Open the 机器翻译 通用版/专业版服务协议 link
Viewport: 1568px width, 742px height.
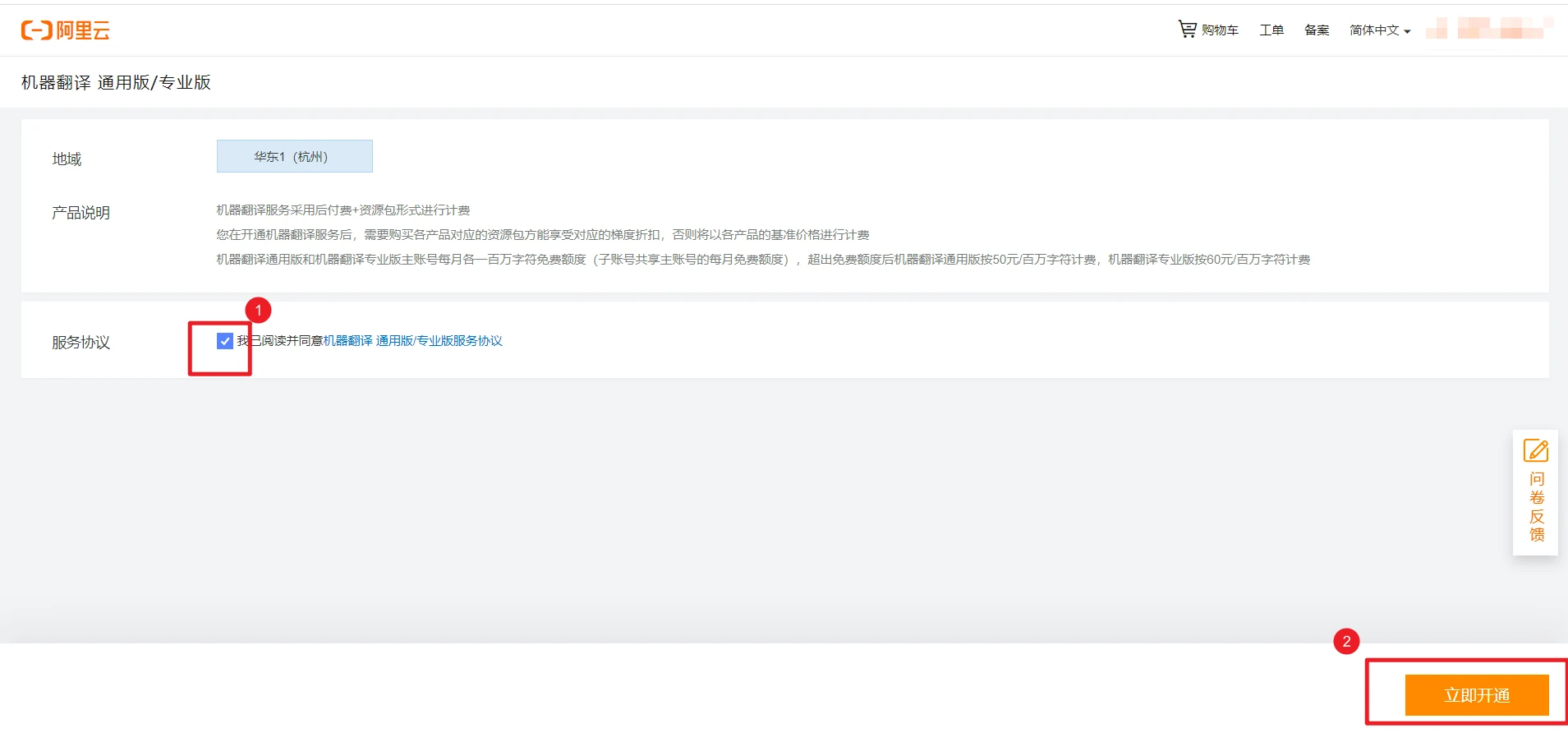[412, 340]
